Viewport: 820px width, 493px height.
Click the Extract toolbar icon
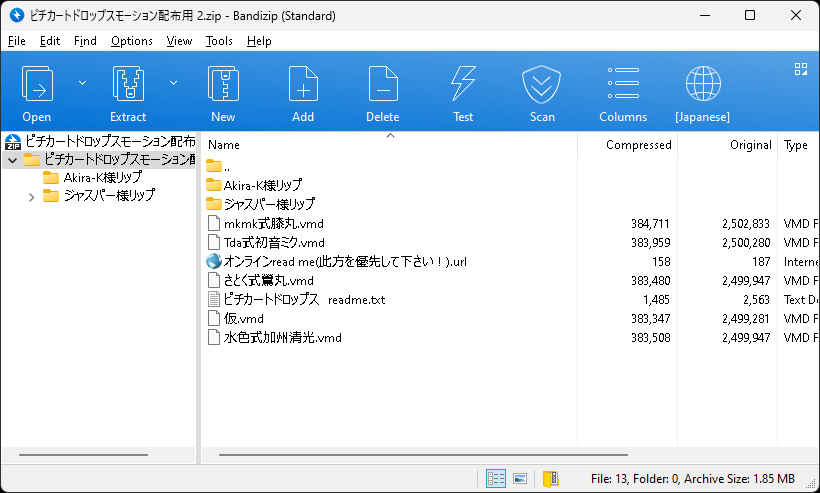point(128,84)
